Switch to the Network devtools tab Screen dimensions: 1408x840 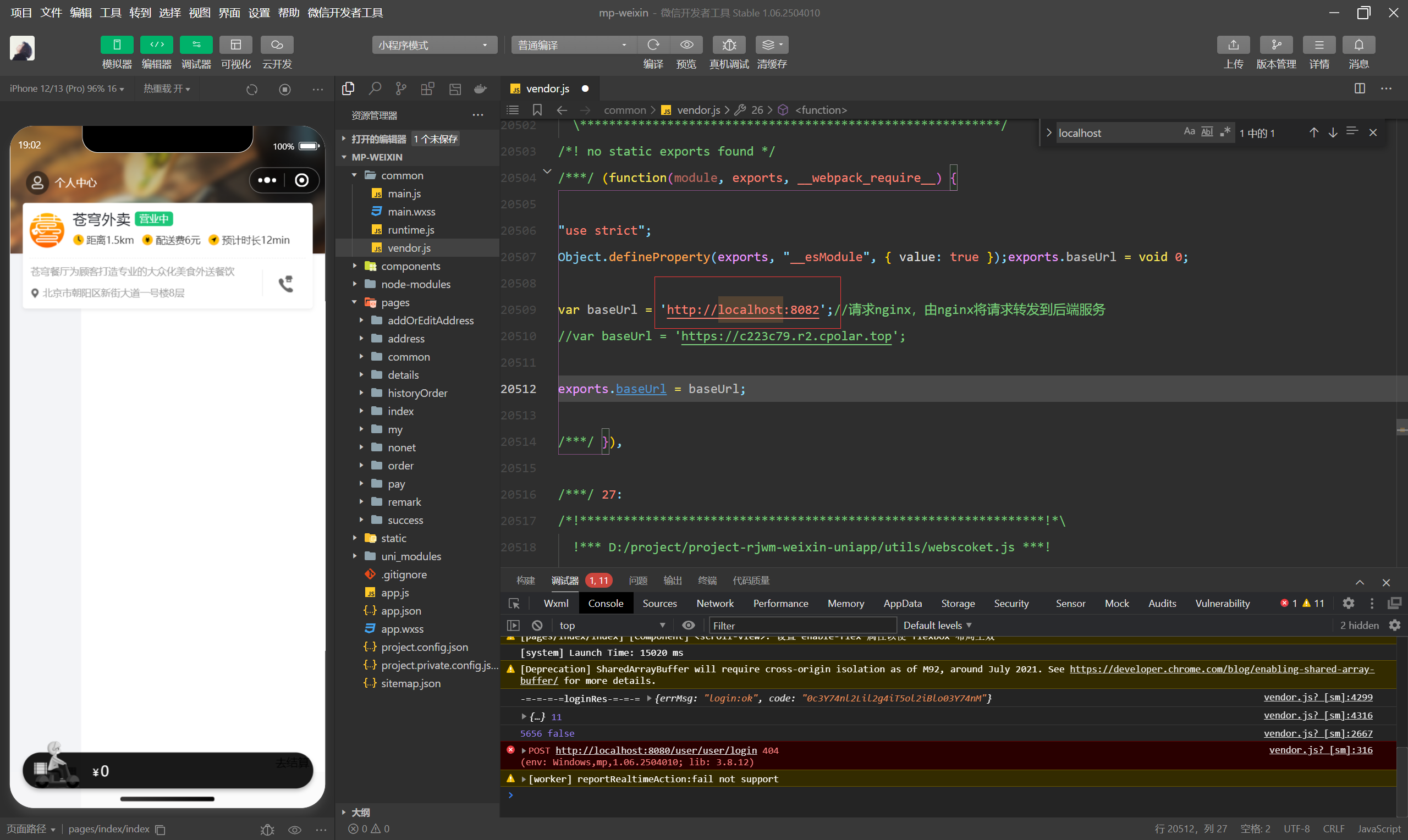pos(714,604)
